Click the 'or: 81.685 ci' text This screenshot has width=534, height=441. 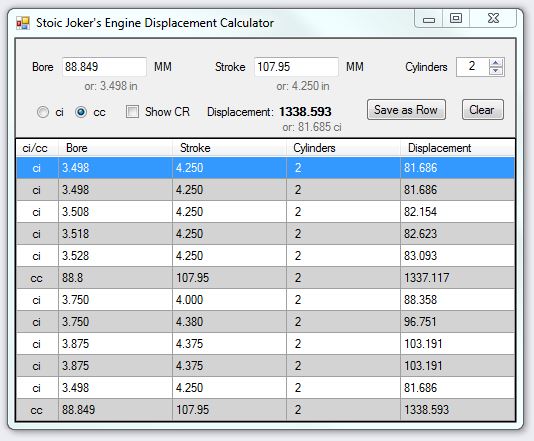[312, 127]
